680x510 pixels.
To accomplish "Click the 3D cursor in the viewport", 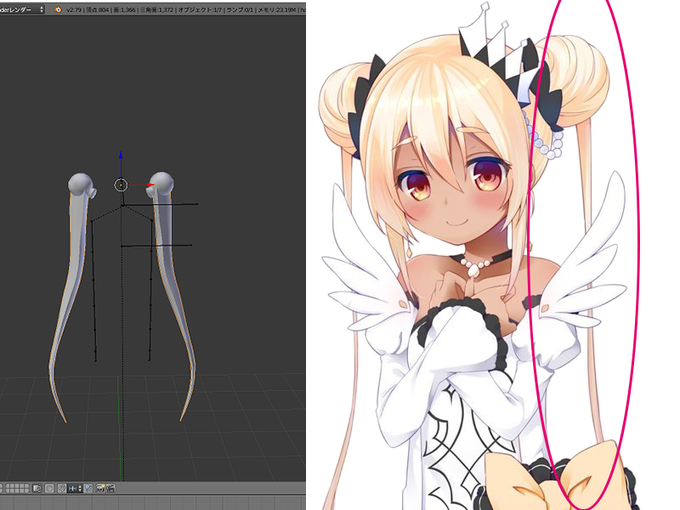I will coord(121,185).
